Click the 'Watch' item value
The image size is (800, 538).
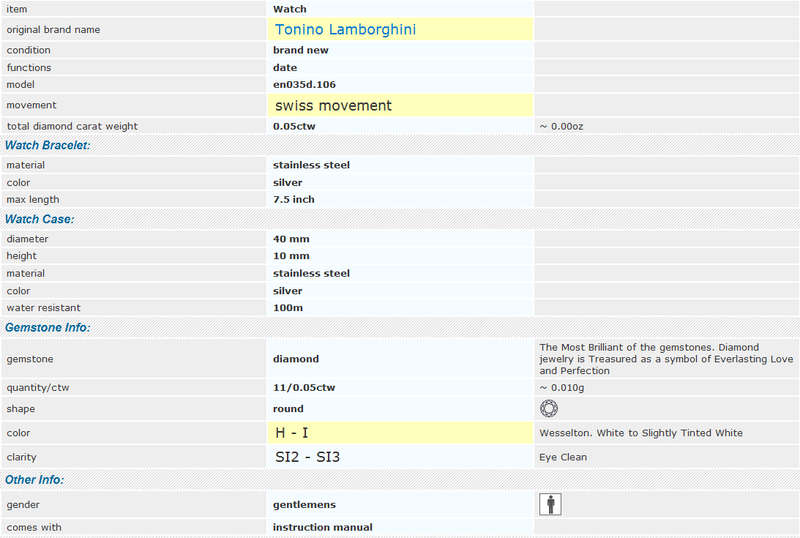[290, 9]
